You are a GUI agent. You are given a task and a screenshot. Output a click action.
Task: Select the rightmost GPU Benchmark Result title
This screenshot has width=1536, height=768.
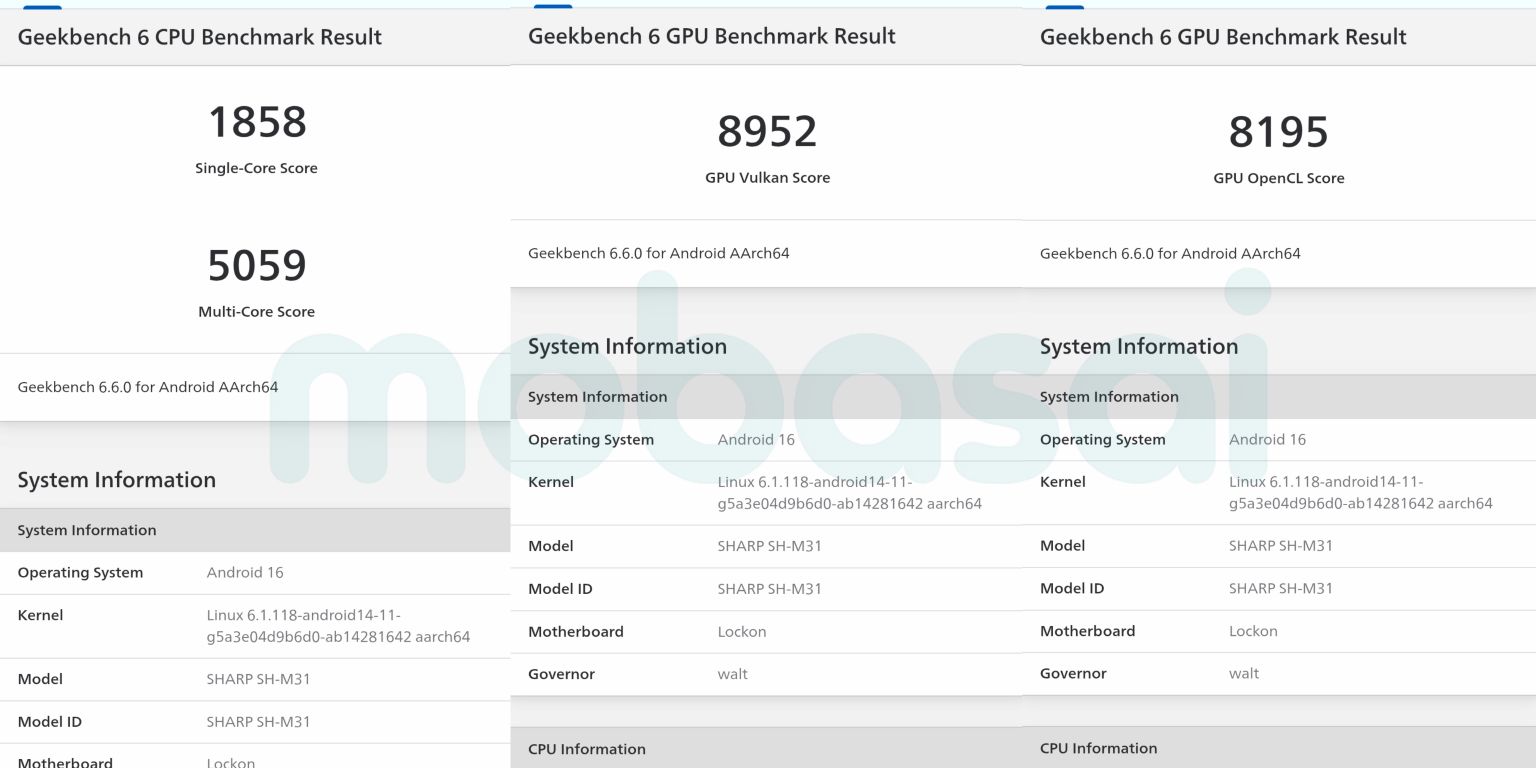tap(1224, 36)
